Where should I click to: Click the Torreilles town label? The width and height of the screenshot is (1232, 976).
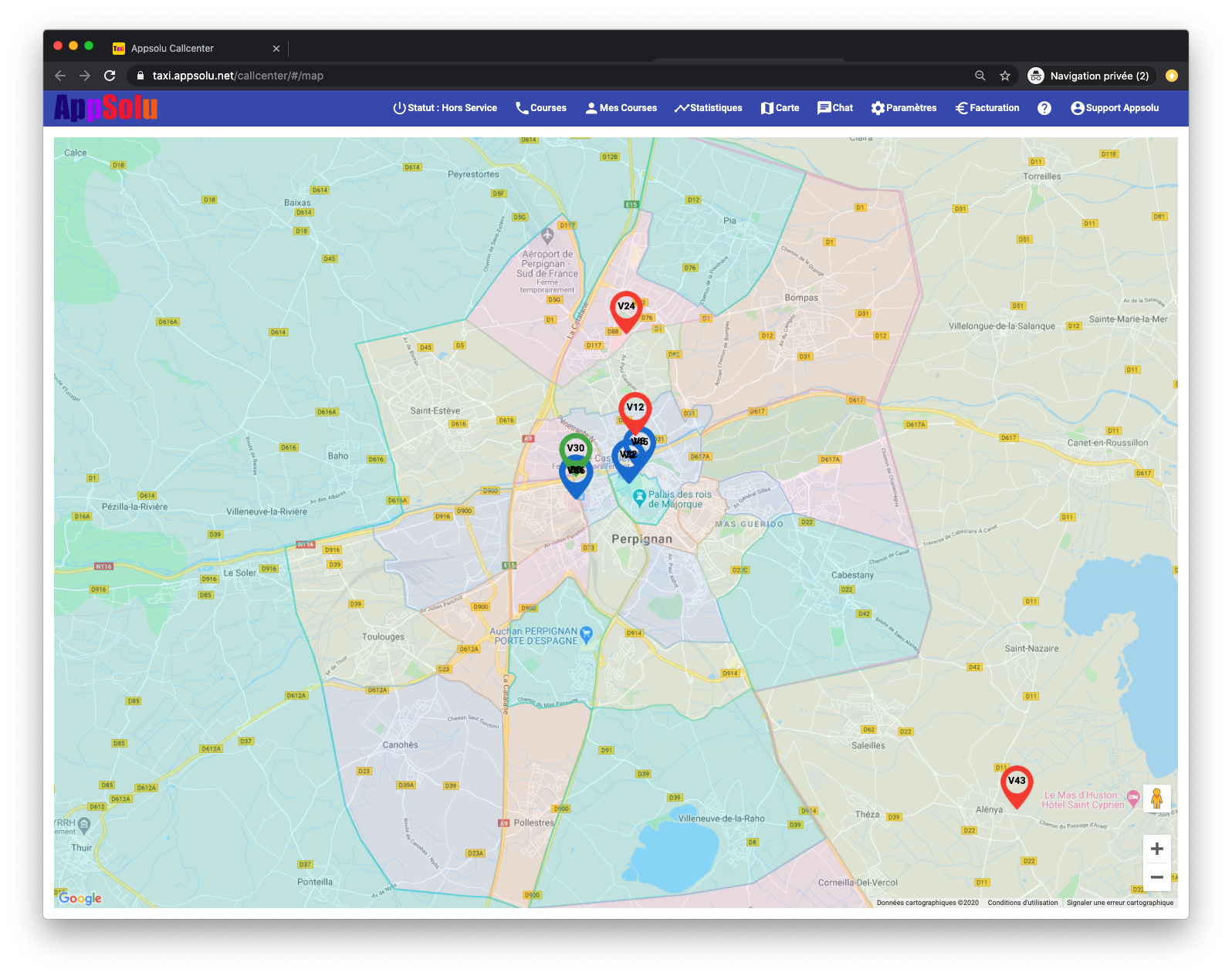tap(1042, 177)
